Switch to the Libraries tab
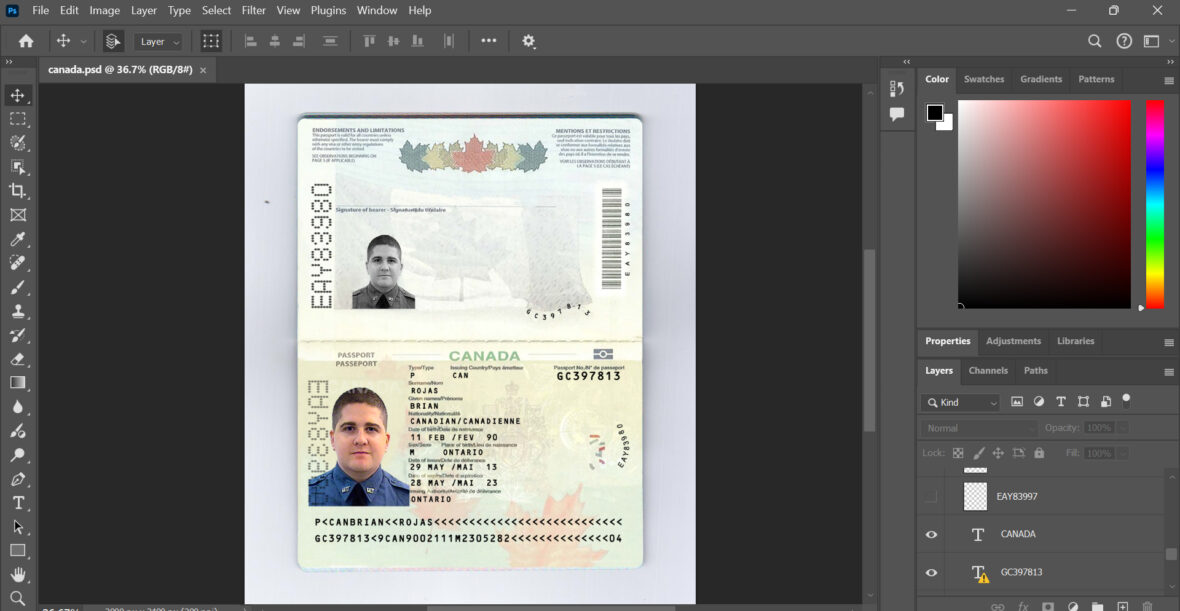 pos(1075,341)
